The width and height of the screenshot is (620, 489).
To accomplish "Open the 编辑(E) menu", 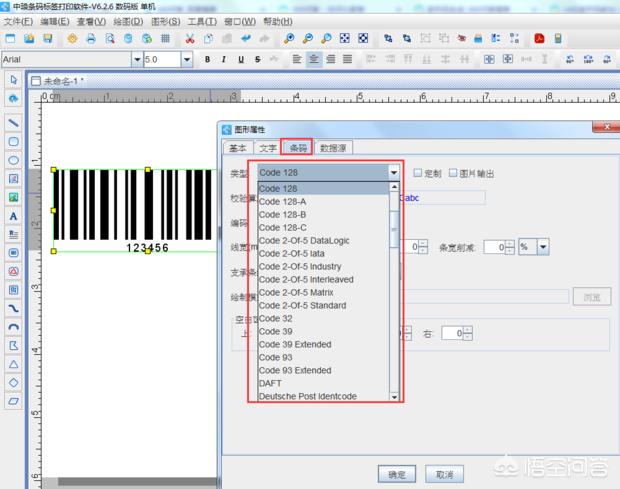I will click(55, 22).
